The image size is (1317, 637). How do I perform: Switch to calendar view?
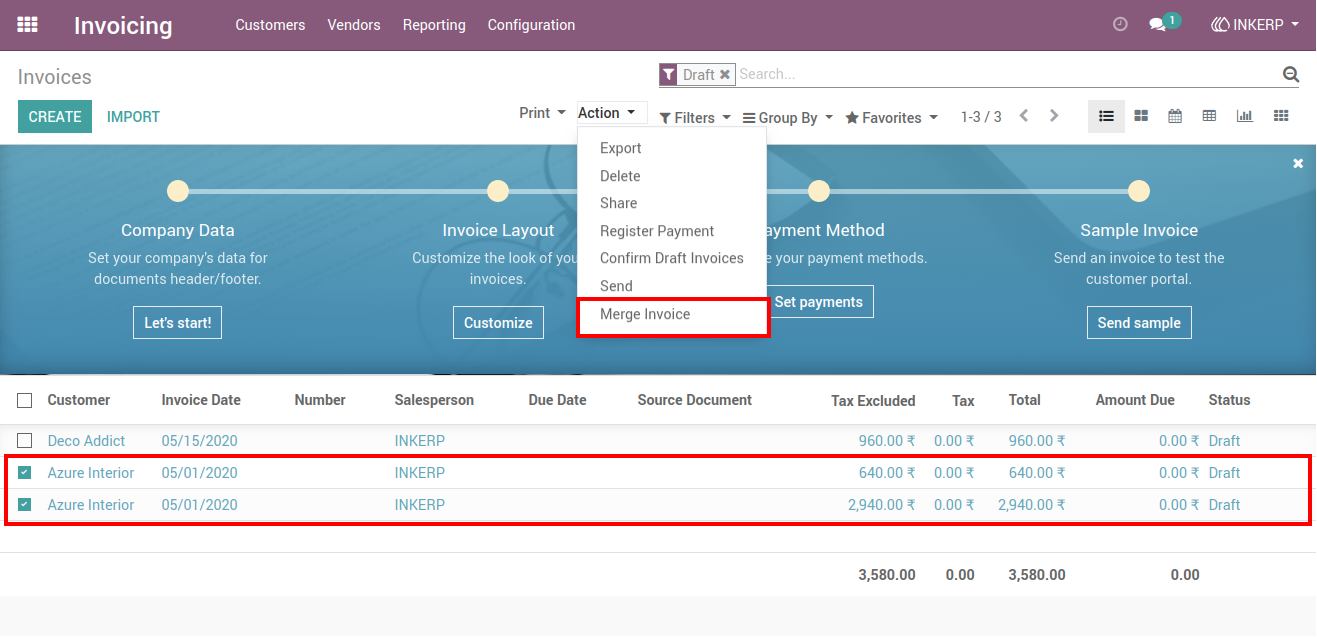(1175, 116)
